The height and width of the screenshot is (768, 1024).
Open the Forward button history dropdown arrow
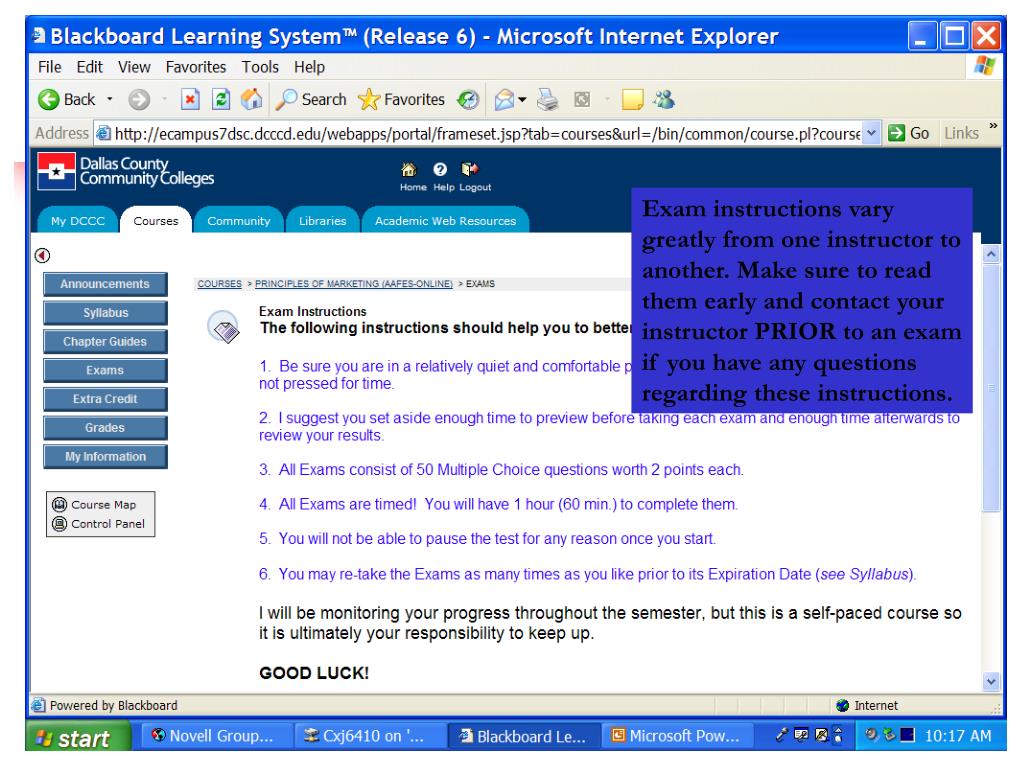click(164, 99)
